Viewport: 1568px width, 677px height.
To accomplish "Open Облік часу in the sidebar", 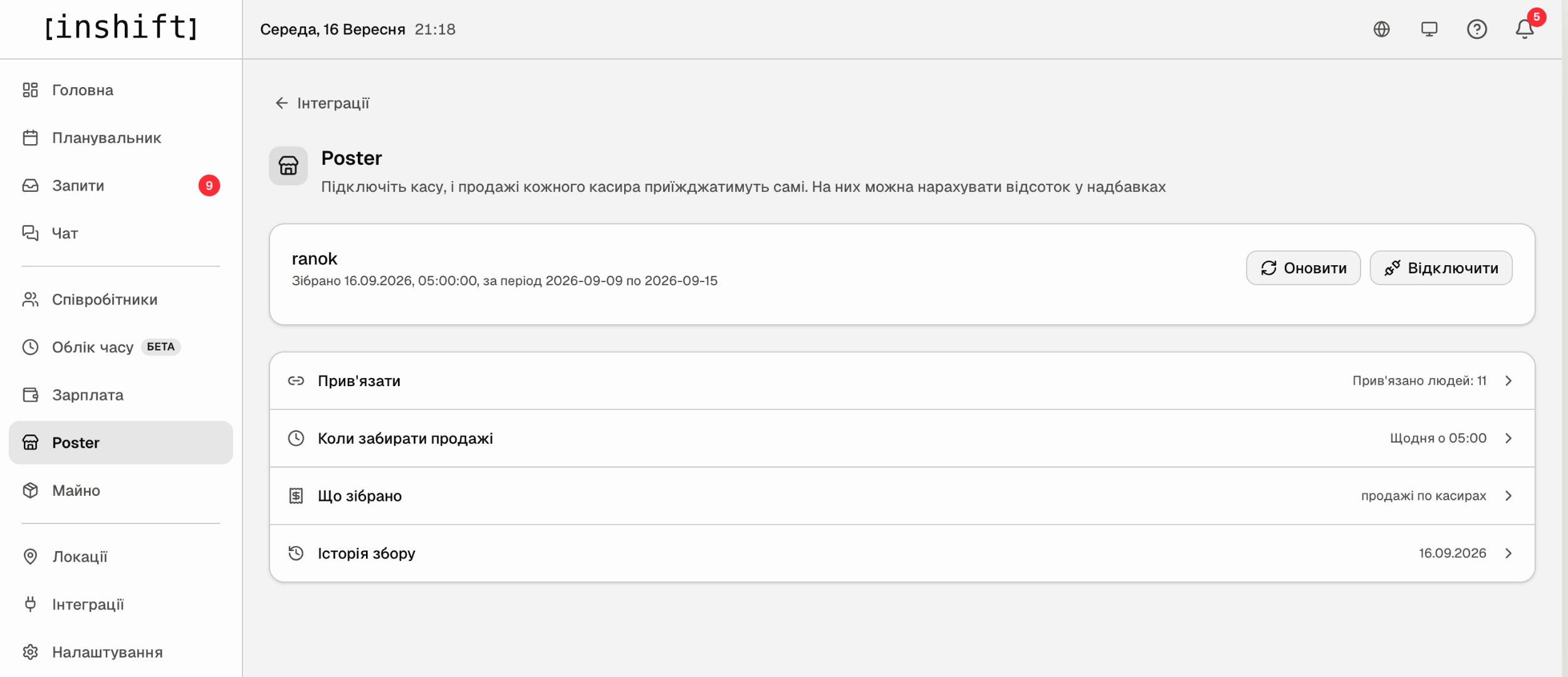I will [x=120, y=347].
